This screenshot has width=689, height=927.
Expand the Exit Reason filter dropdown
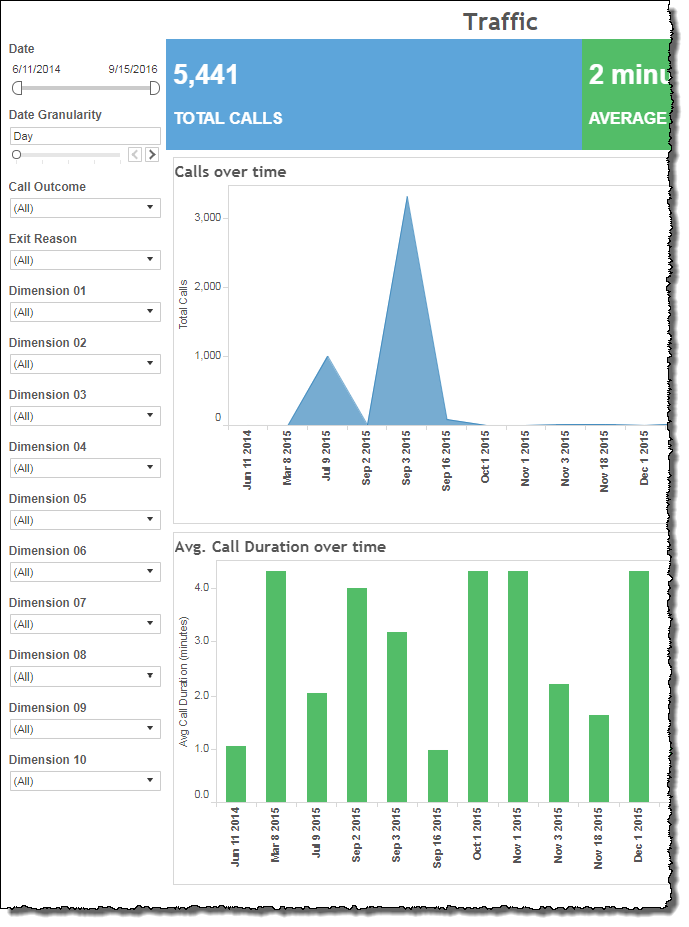tap(85, 260)
